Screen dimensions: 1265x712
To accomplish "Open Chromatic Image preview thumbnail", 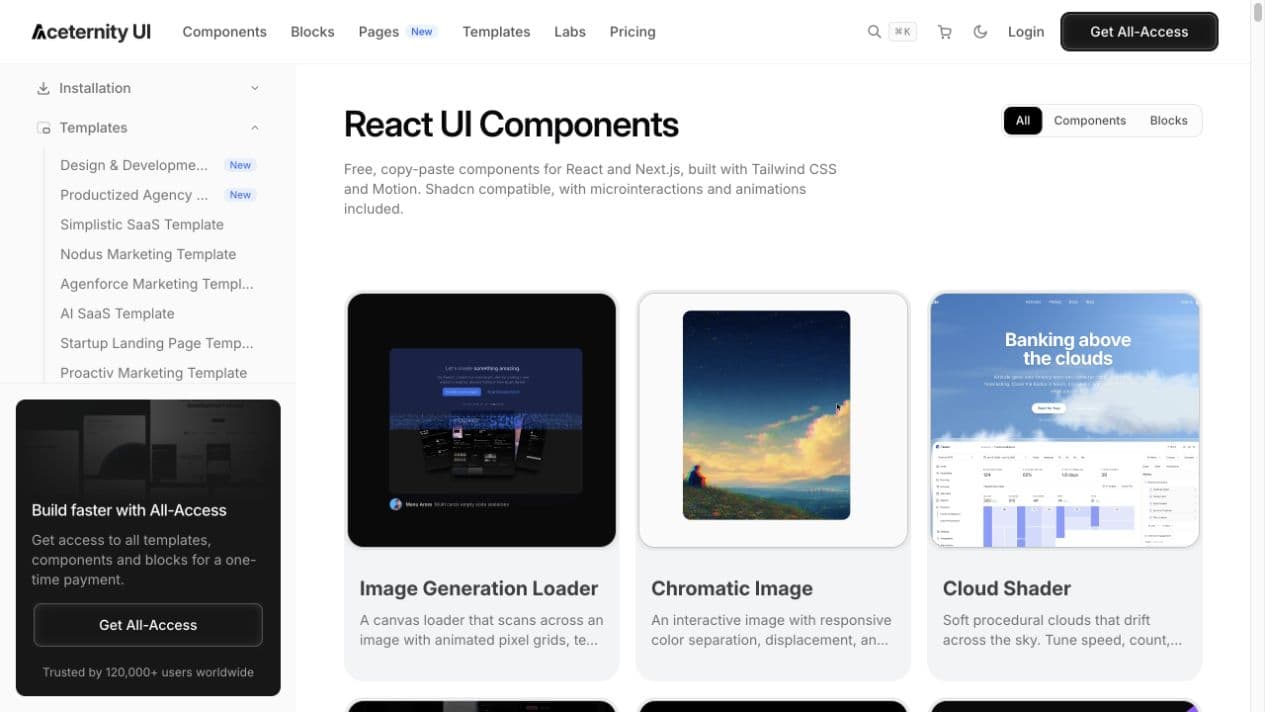I will pyautogui.click(x=773, y=420).
